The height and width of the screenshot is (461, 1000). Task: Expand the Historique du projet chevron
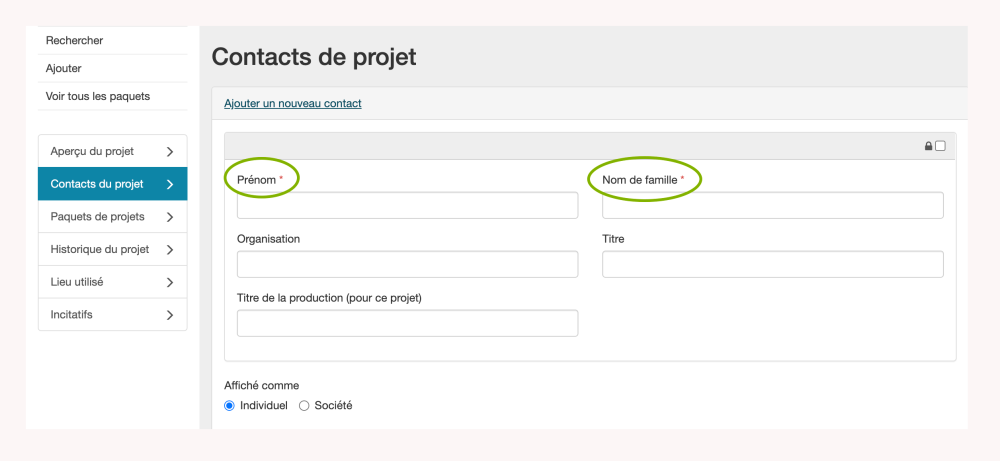pos(170,250)
